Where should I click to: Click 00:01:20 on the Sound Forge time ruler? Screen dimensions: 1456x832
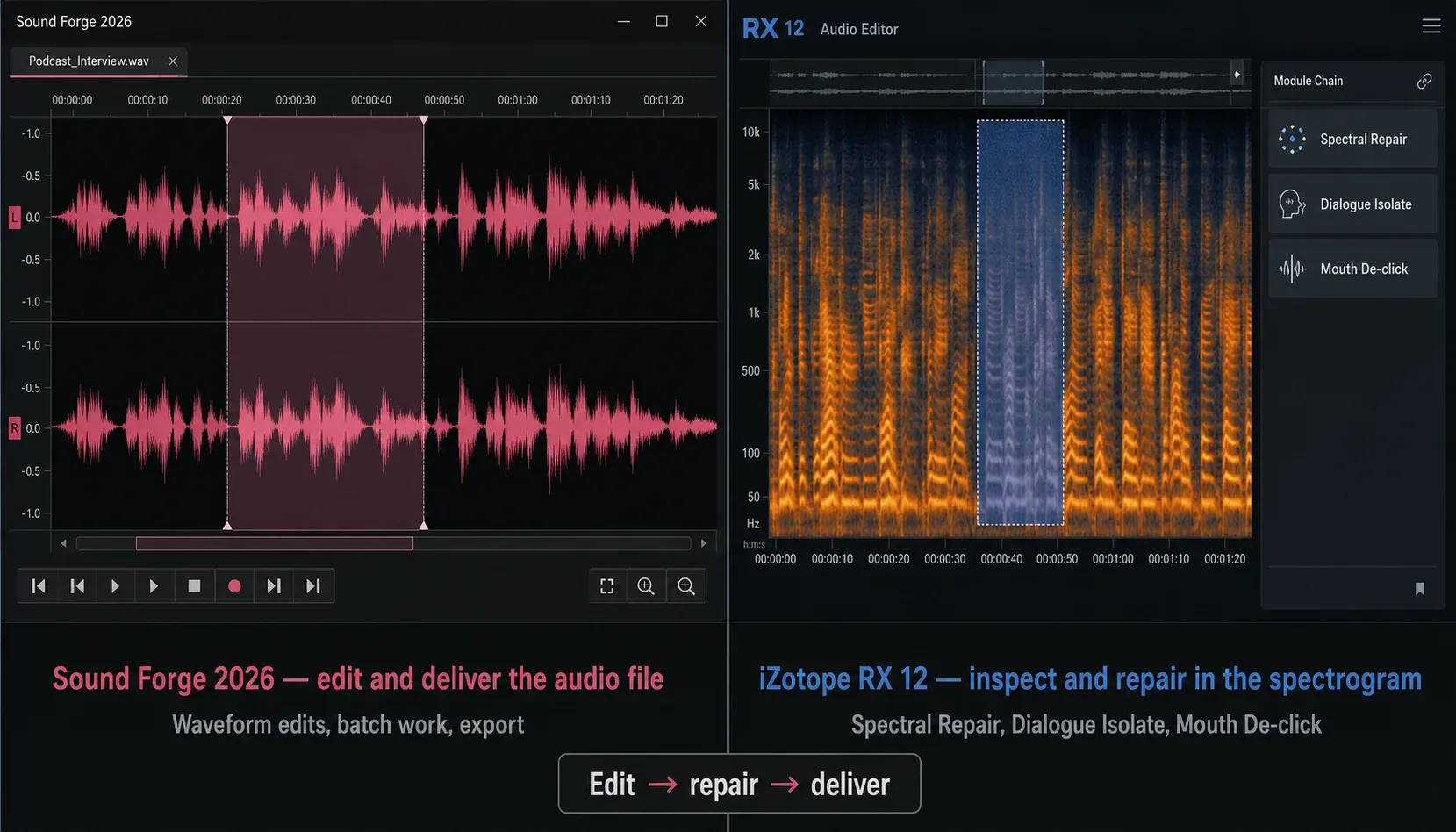(663, 100)
